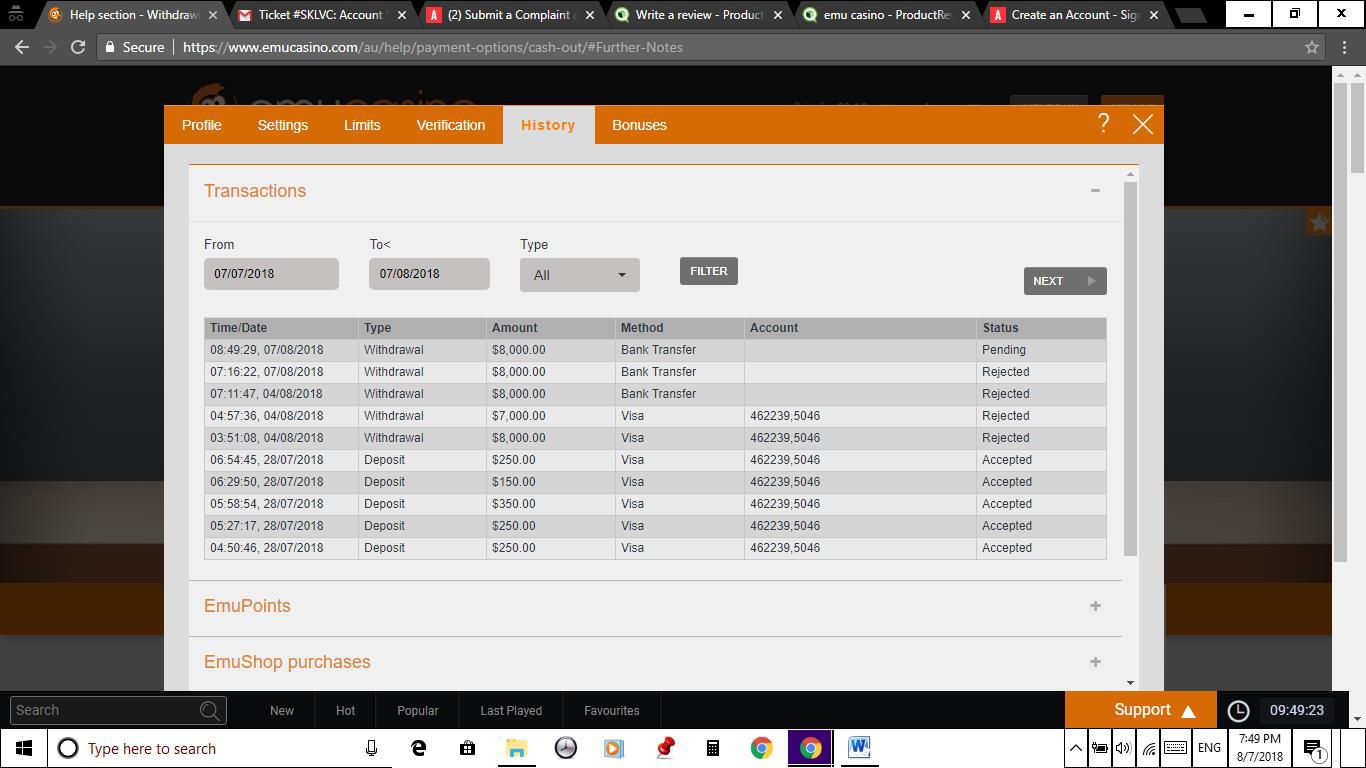
Task: Select the Pending status cell
Action: point(1041,350)
